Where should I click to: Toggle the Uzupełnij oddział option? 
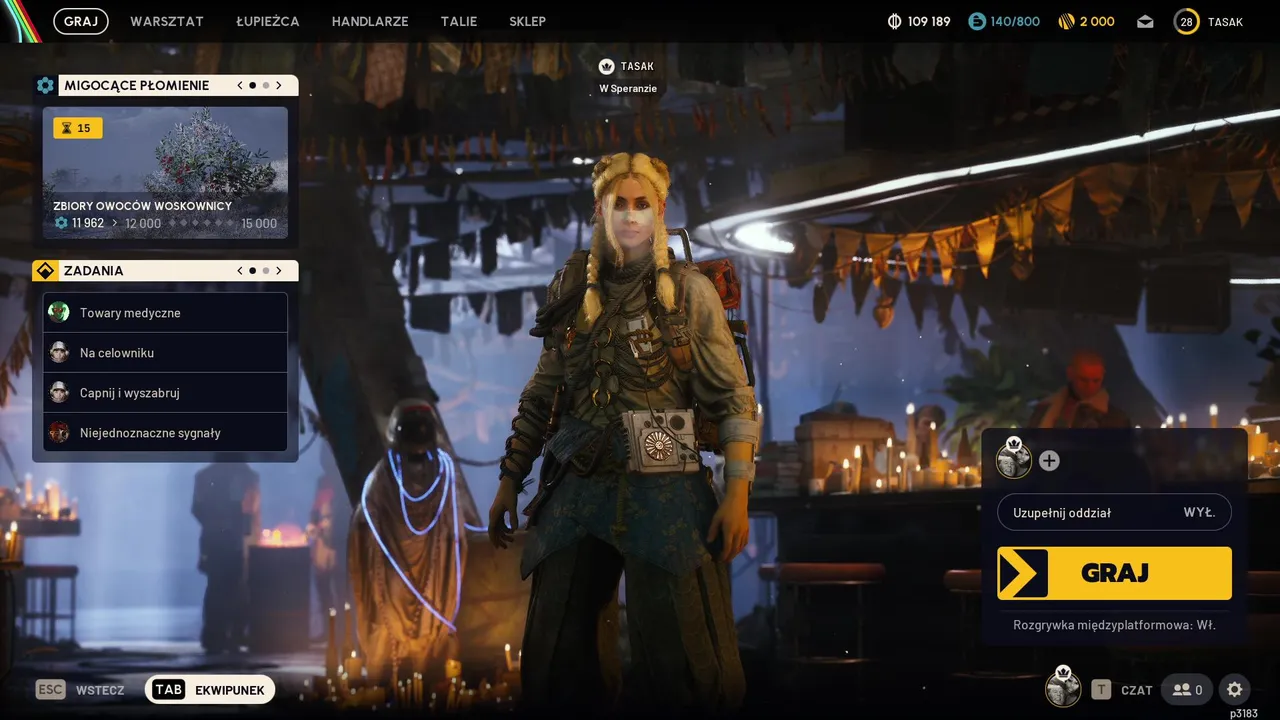pos(1114,512)
